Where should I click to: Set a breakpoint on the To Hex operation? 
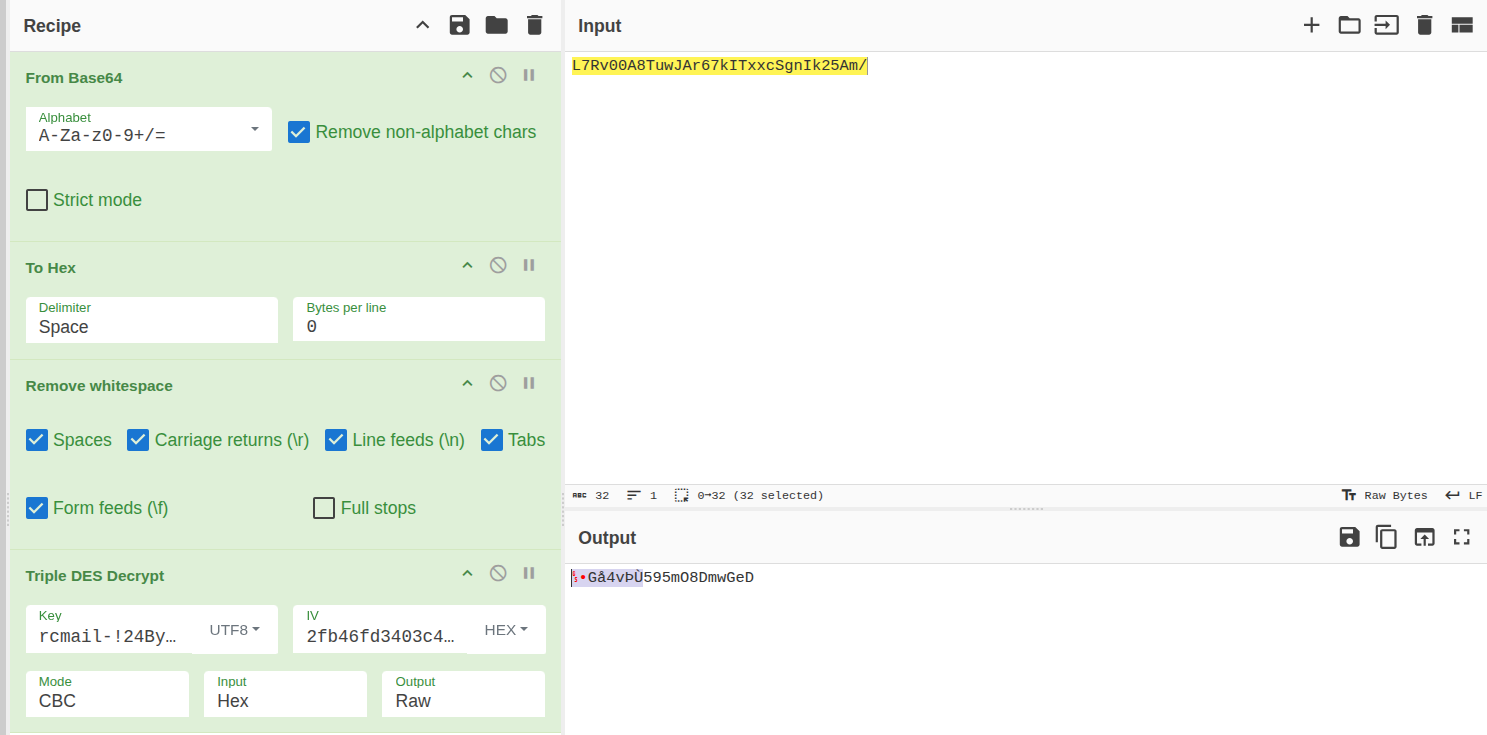pyautogui.click(x=529, y=265)
